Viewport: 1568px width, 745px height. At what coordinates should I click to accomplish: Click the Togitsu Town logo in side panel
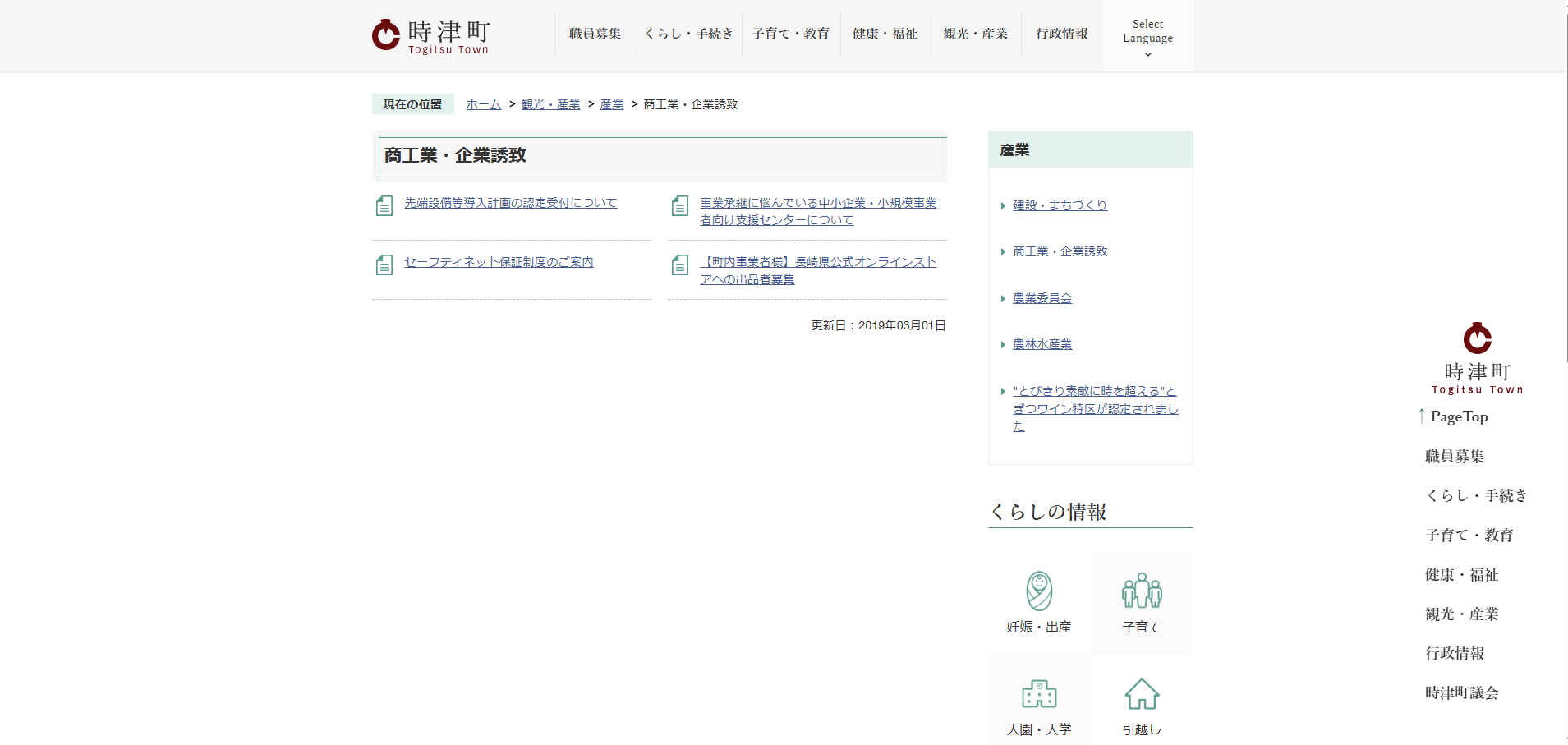(1477, 358)
